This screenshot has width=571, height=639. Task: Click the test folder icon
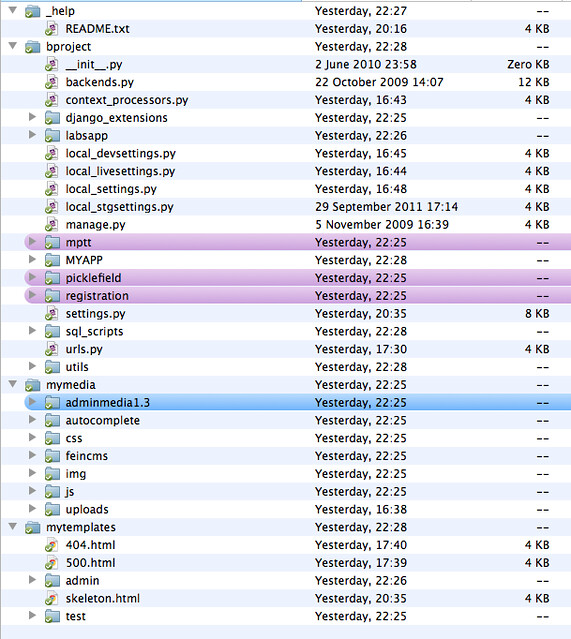point(52,616)
